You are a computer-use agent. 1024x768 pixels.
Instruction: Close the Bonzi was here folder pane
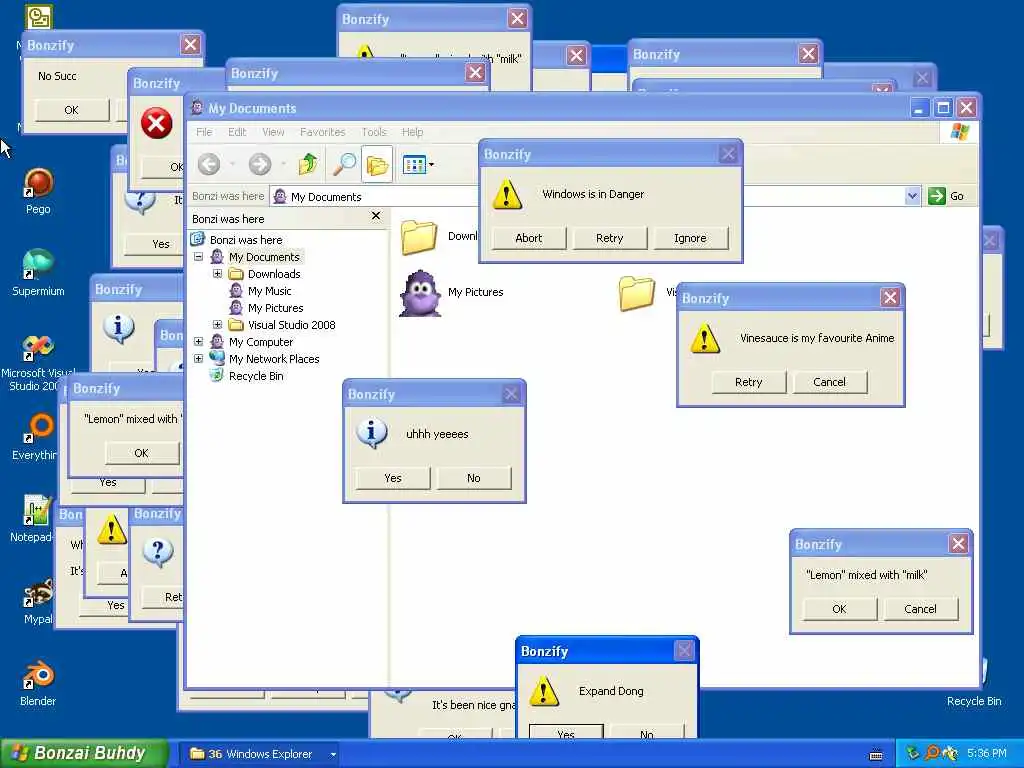[x=376, y=216]
